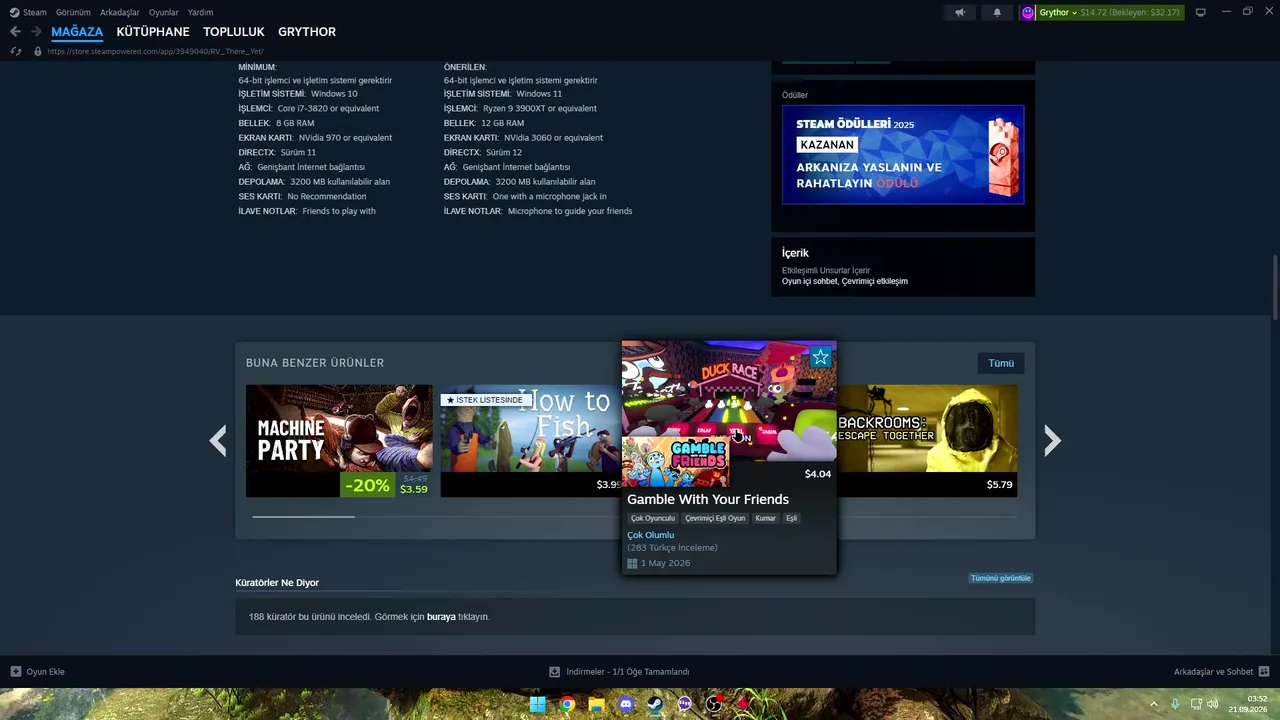Switch to the MAĞAZA tab
Viewport: 1280px width, 720px height.
point(77,32)
